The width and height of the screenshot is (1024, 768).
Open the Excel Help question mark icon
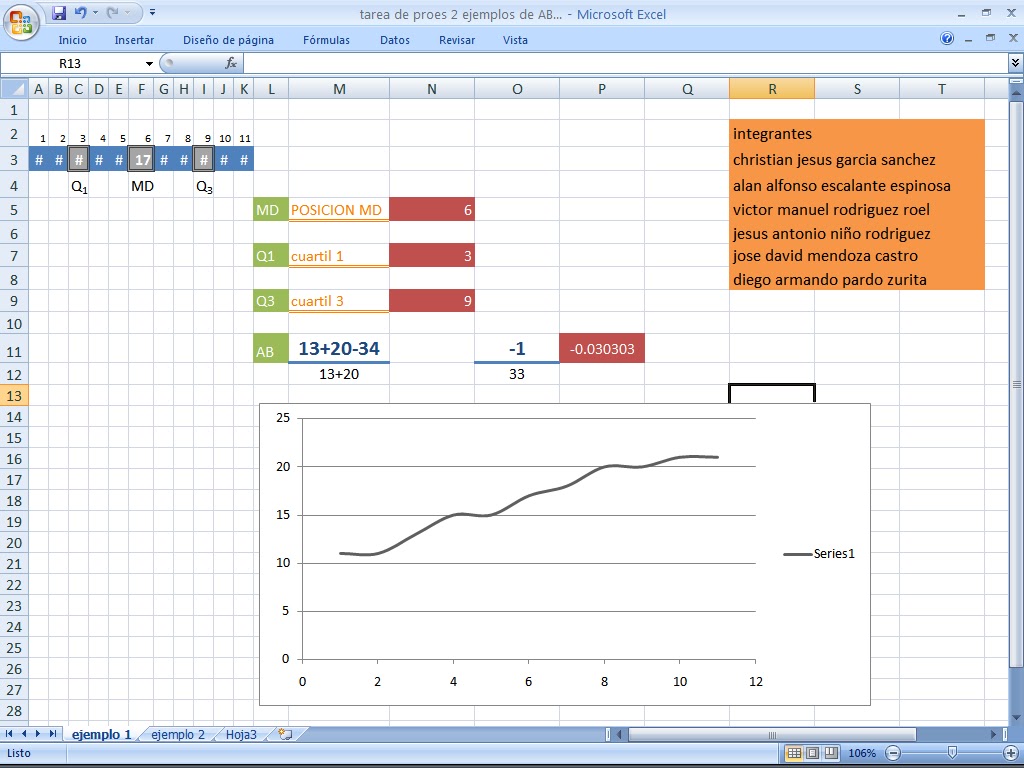(947, 39)
